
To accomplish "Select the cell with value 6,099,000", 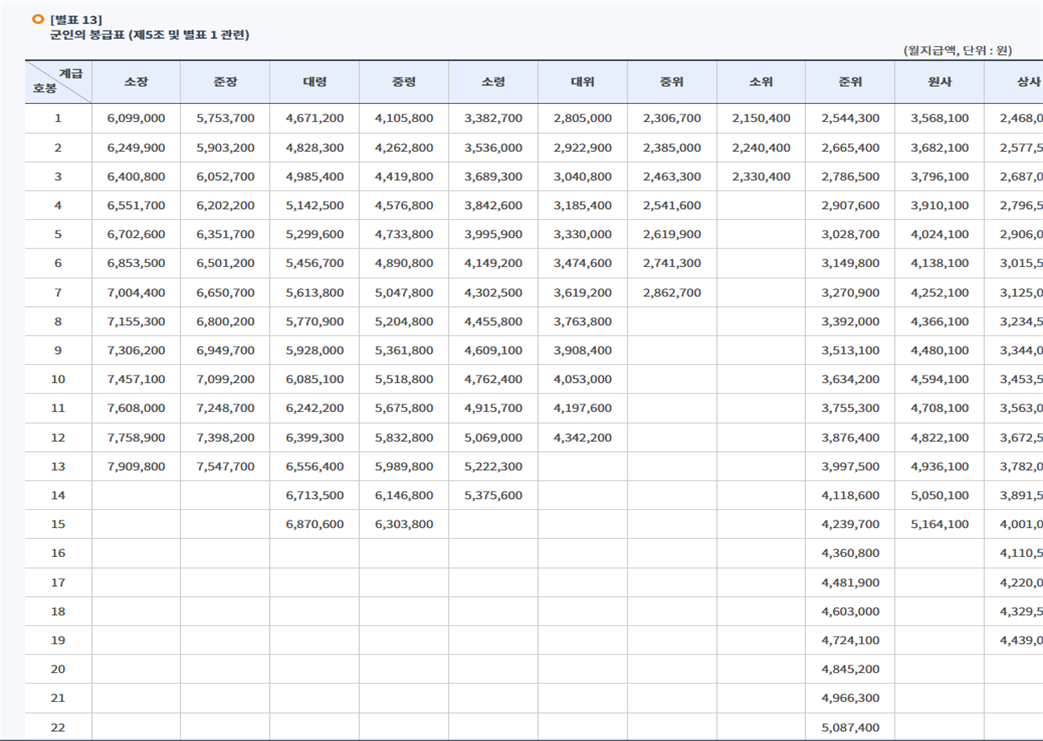I will coord(136,118).
